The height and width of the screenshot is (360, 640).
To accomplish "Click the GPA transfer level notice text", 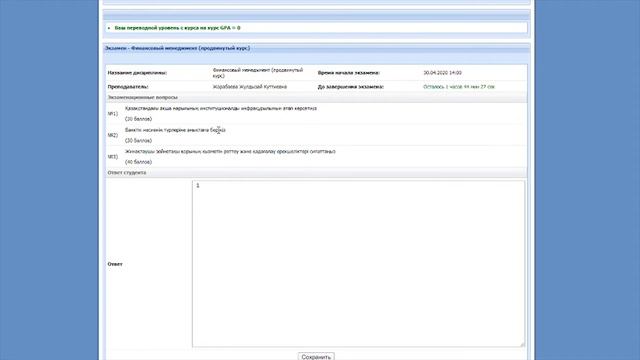I will point(178,28).
